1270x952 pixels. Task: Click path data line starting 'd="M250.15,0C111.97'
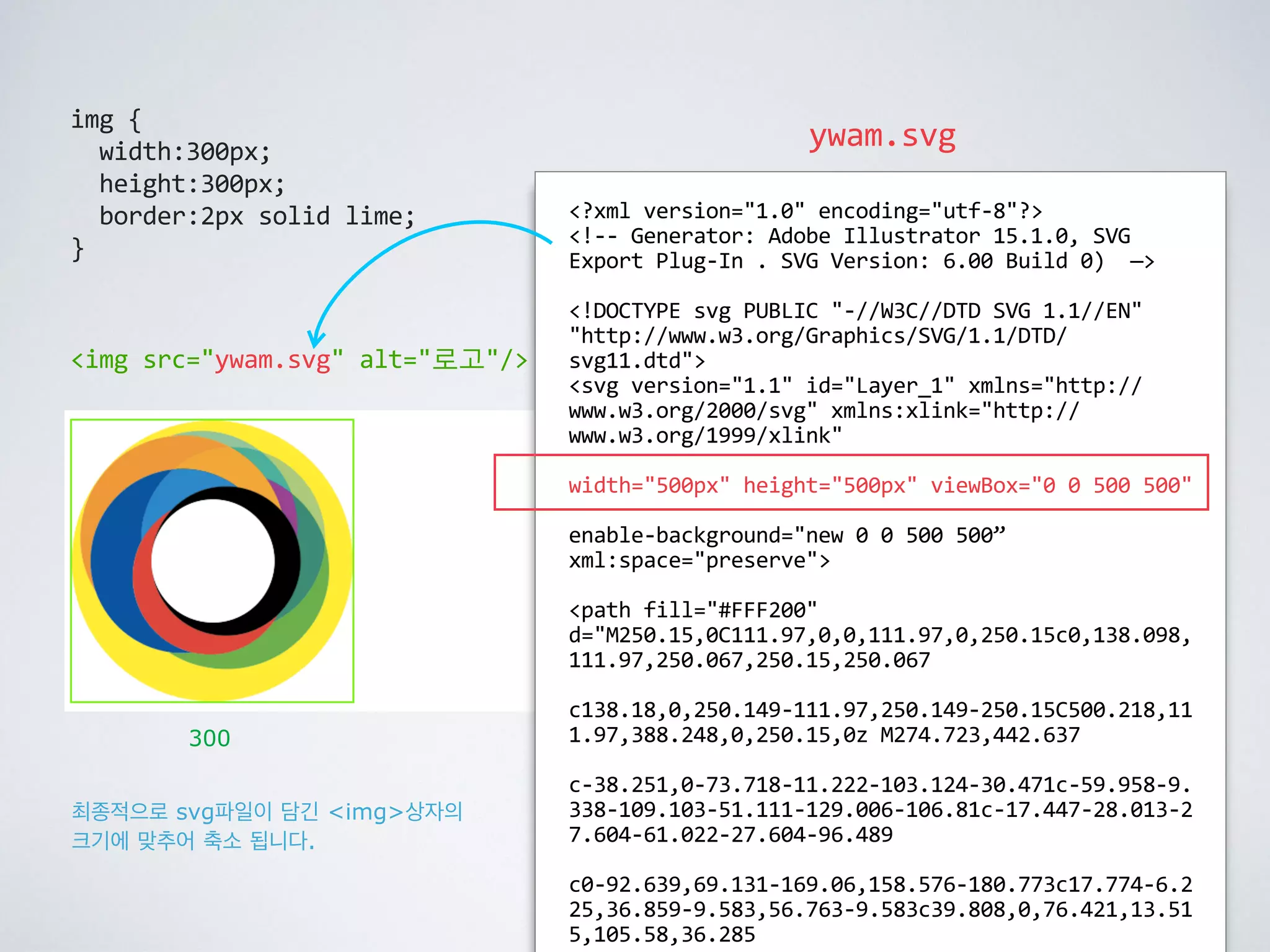point(880,635)
